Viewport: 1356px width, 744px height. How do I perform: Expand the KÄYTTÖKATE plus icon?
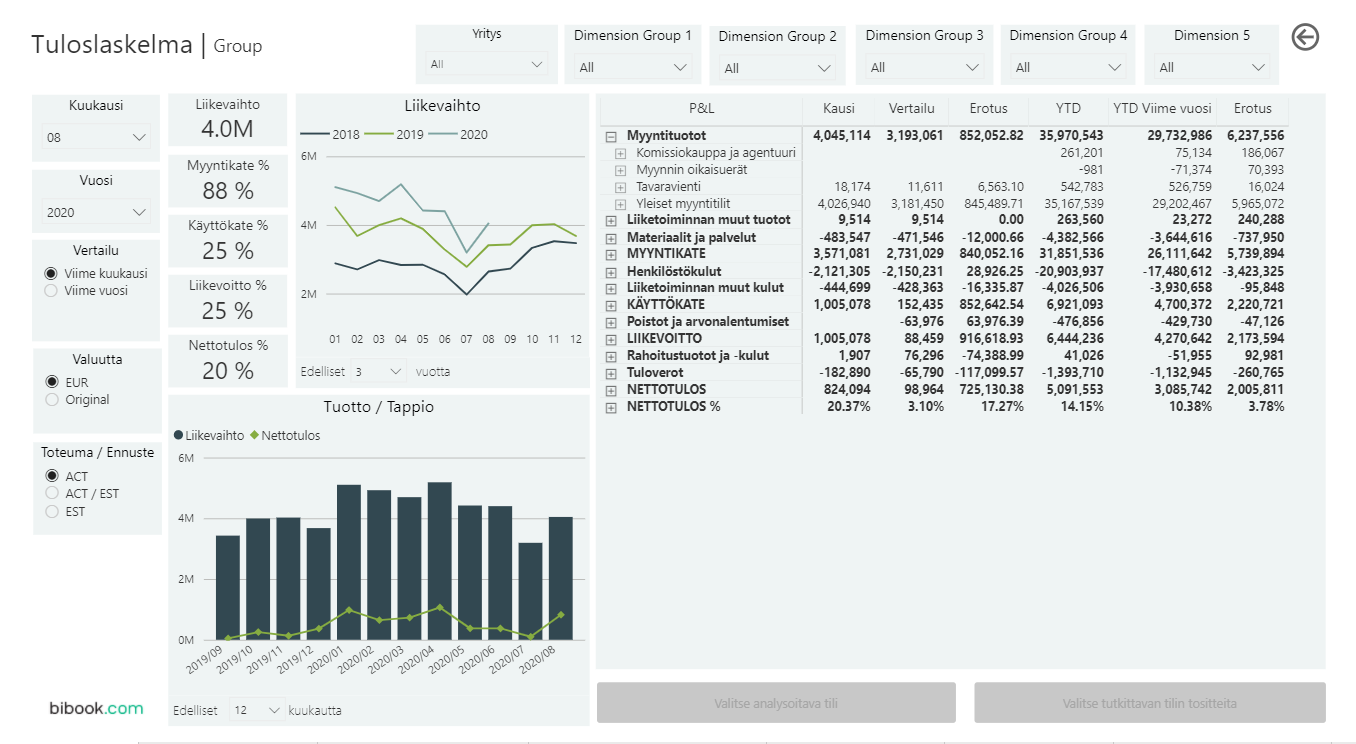[610, 305]
